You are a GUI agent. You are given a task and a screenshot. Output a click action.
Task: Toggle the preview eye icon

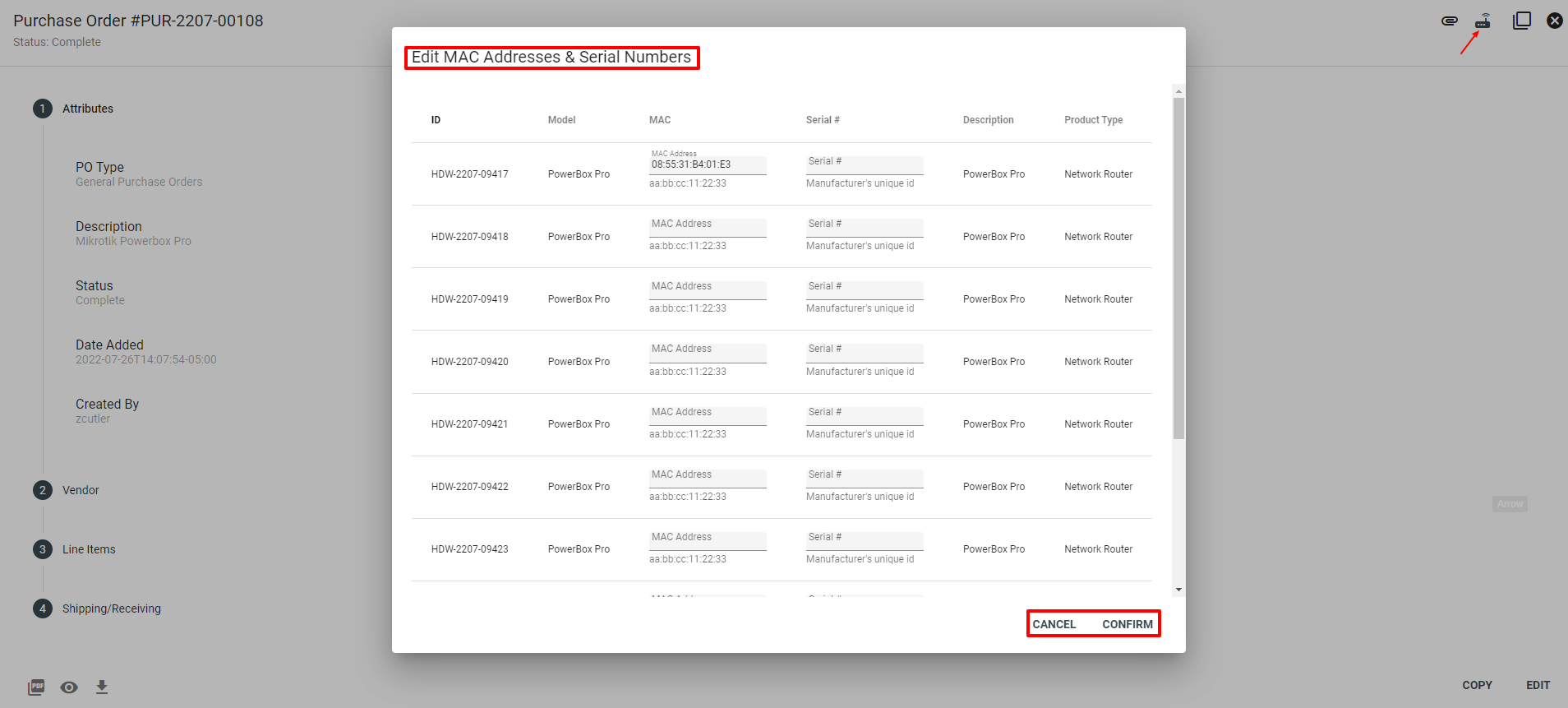tap(69, 687)
